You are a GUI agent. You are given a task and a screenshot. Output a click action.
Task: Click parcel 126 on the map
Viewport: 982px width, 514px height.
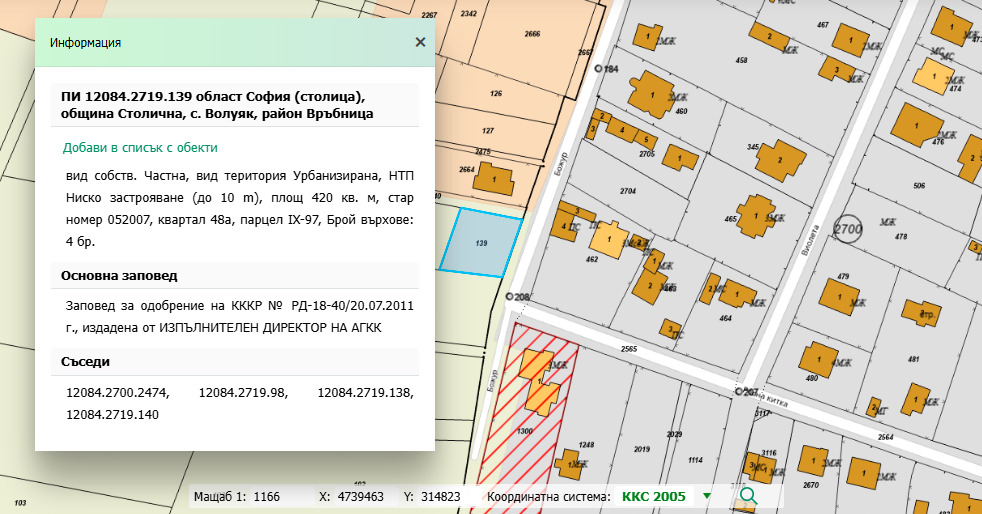496,93
